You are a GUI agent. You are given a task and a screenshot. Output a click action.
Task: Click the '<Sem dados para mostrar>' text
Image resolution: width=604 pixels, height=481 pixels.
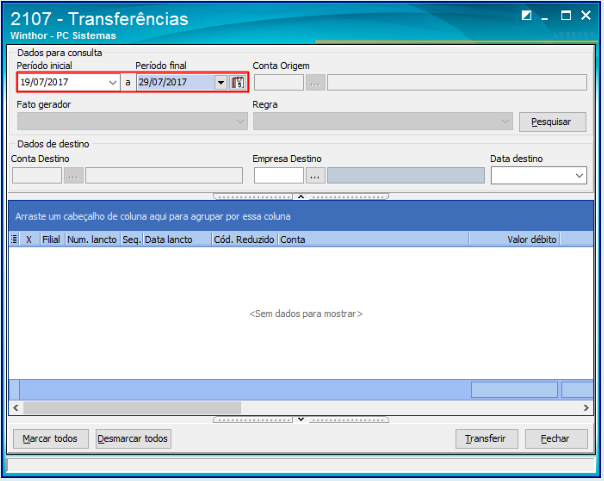pyautogui.click(x=306, y=314)
